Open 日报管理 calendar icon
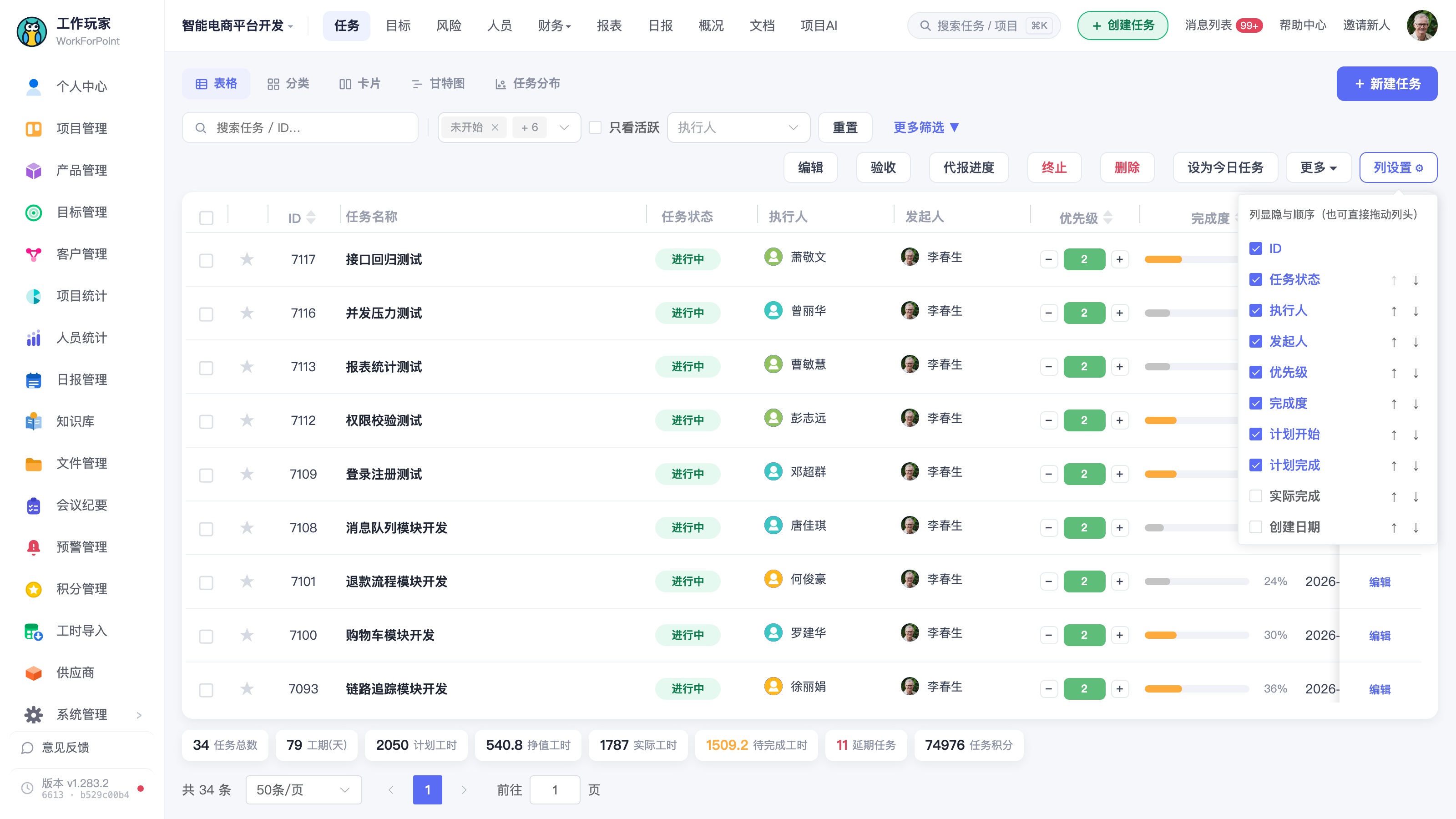 coord(33,379)
